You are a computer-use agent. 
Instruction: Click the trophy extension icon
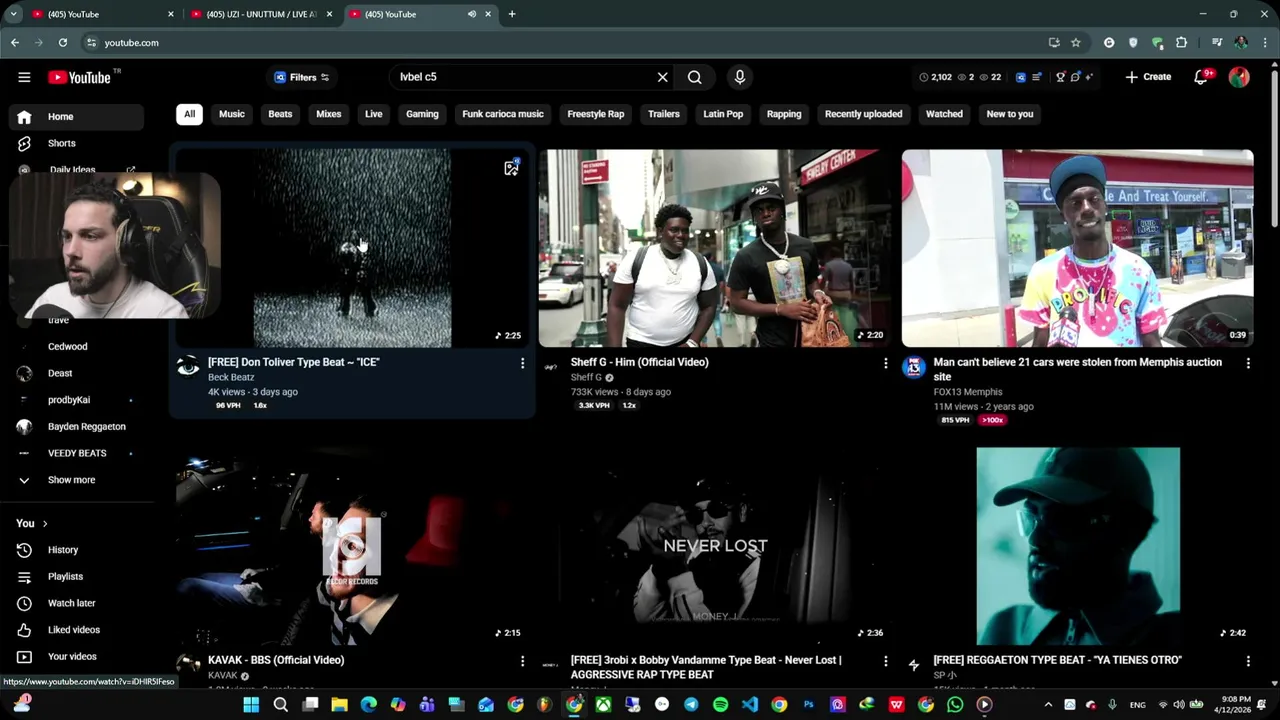(x=1061, y=77)
